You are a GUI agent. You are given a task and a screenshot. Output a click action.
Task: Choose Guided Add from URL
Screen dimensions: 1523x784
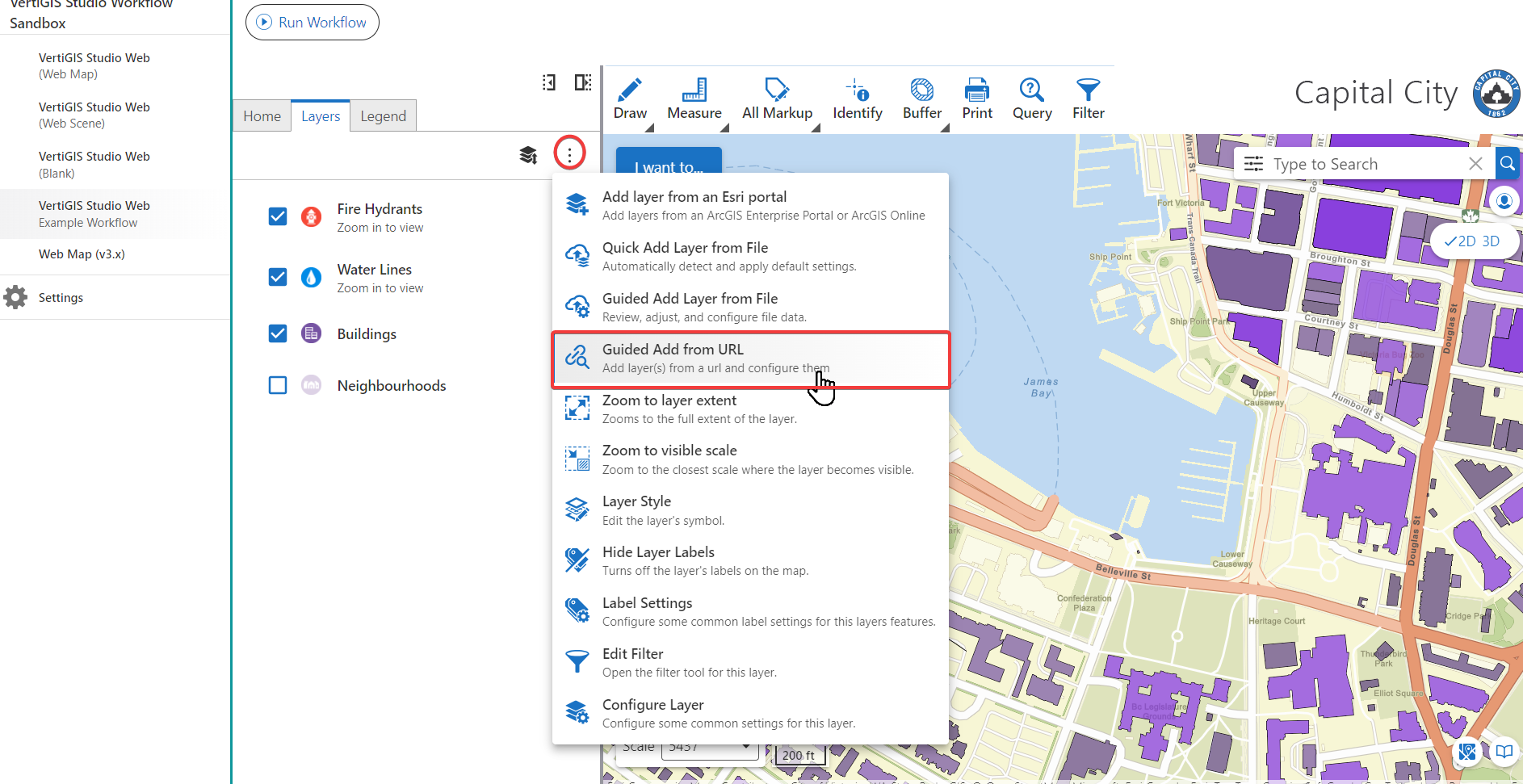[750, 359]
